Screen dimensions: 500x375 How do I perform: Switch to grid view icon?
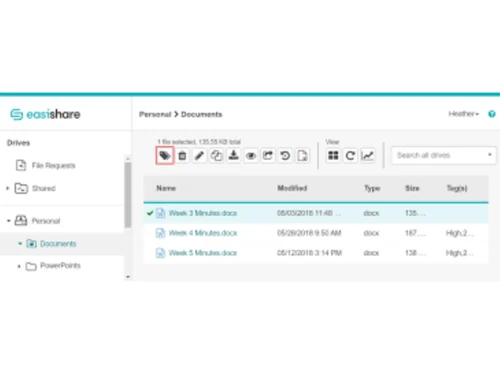333,156
